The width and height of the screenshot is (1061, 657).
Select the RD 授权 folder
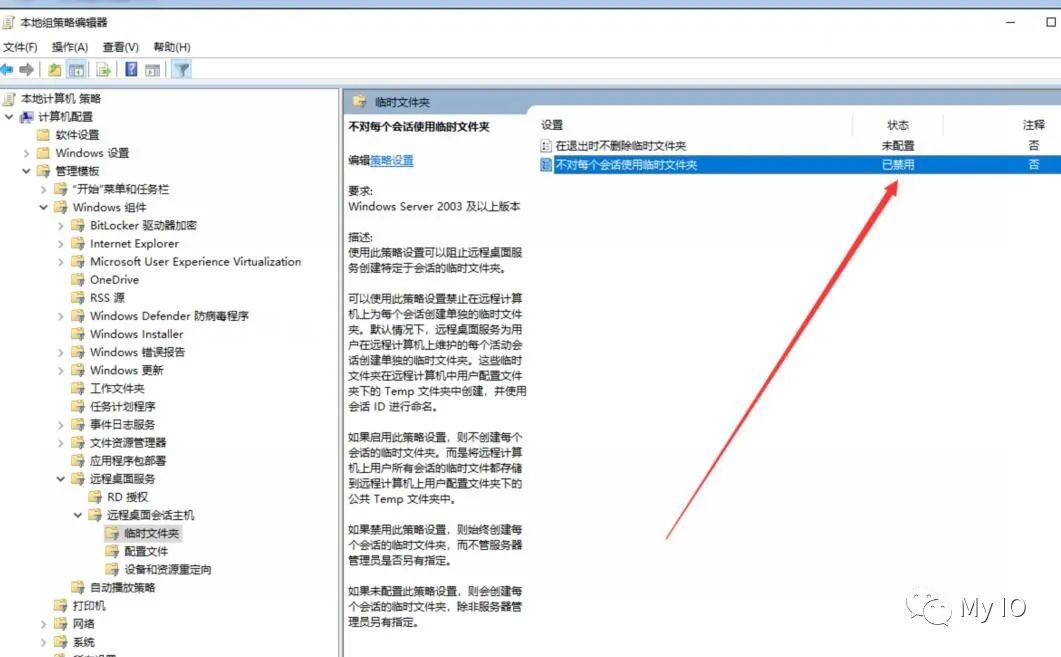click(127, 497)
